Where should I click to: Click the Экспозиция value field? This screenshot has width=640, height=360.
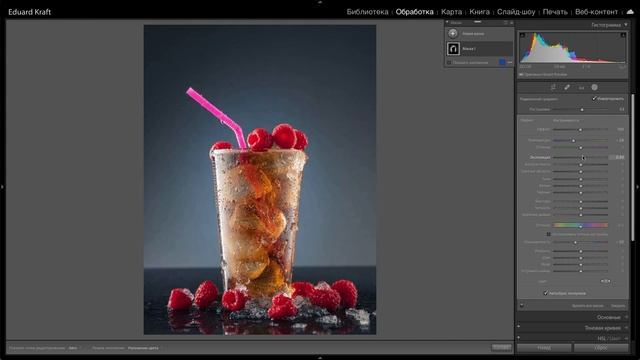point(617,157)
